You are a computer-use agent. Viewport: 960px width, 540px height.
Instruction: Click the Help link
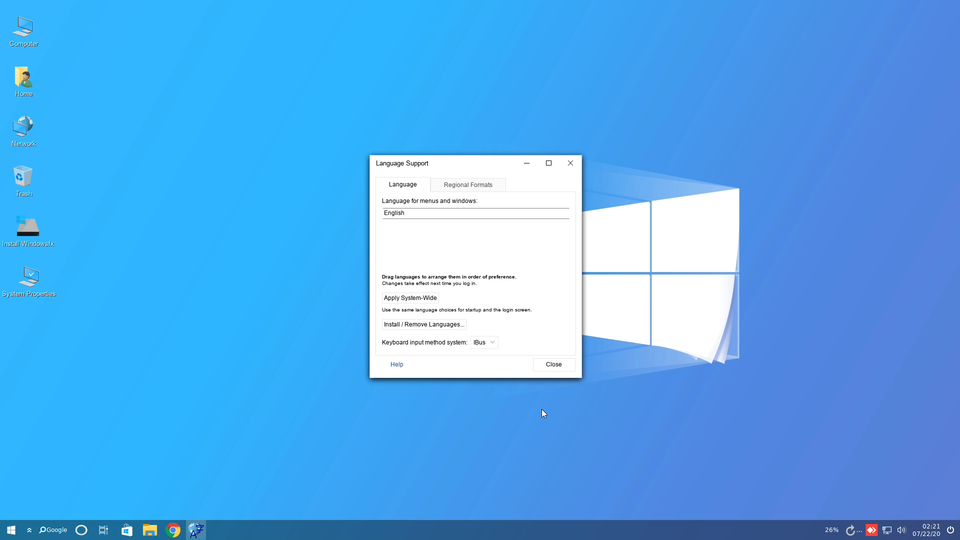tap(397, 364)
